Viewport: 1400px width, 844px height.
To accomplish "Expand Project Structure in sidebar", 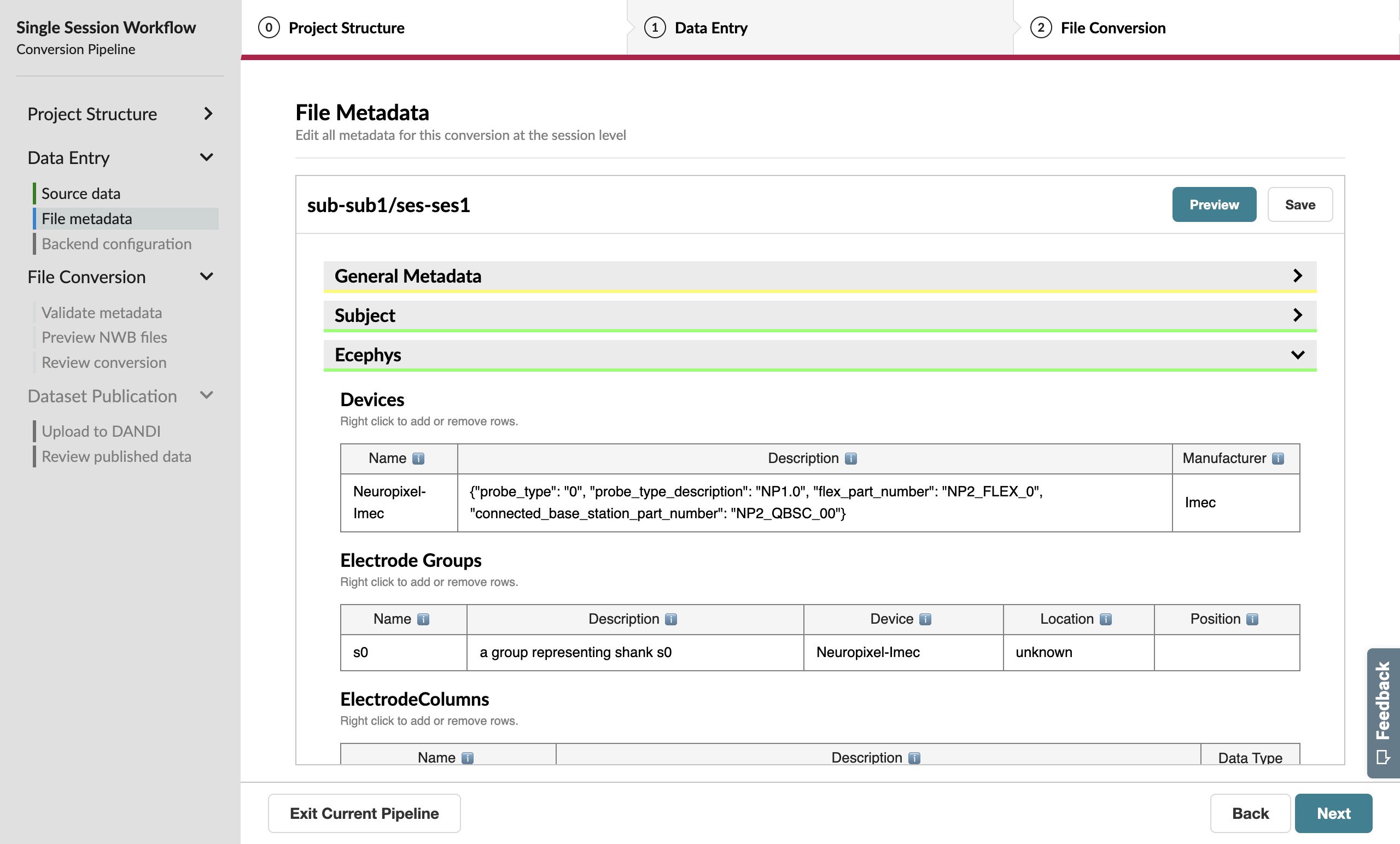I will 120,114.
